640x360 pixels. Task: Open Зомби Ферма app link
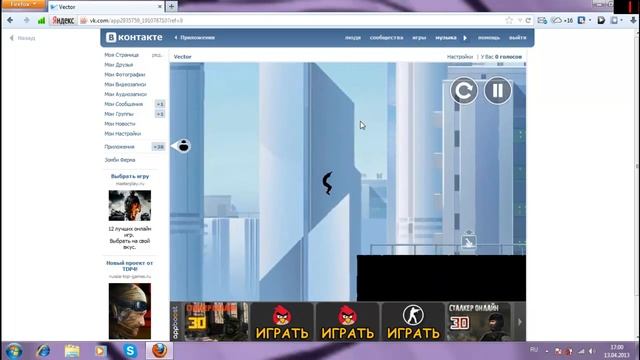[x=120, y=160]
